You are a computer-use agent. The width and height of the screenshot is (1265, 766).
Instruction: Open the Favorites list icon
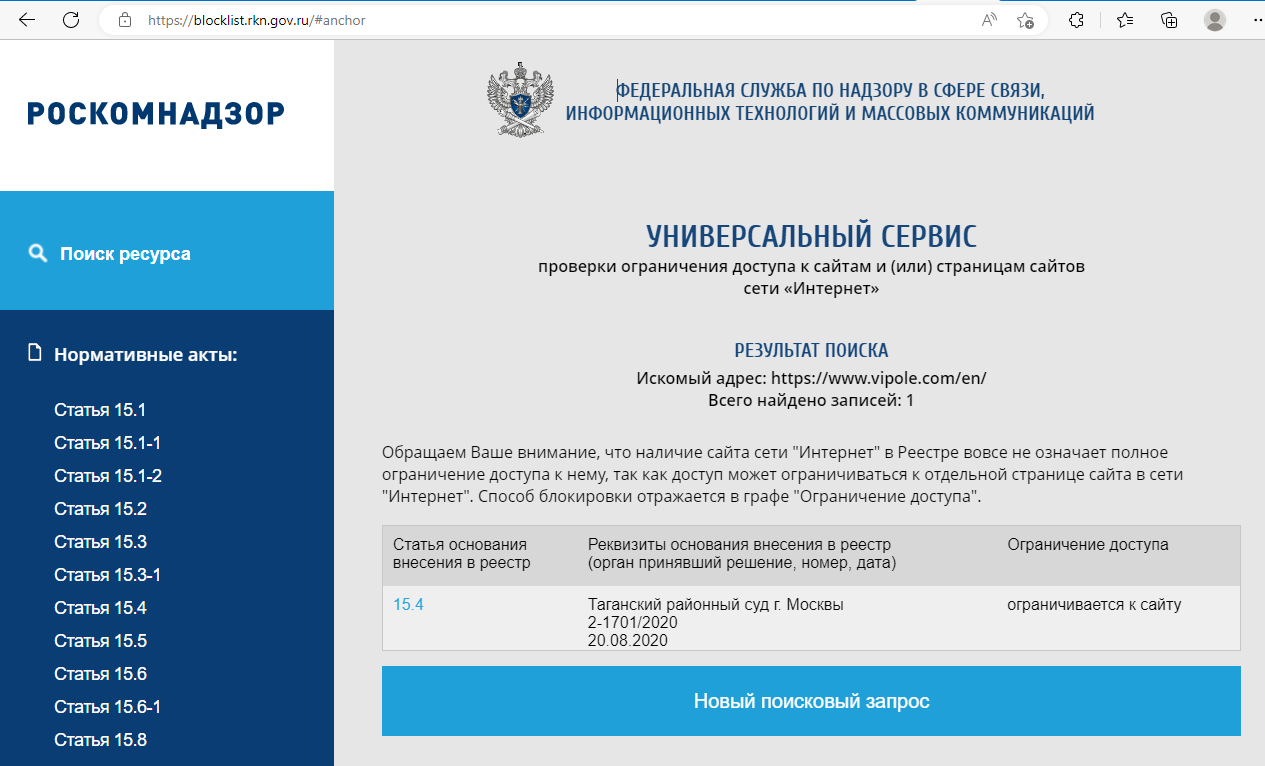[x=1125, y=19]
